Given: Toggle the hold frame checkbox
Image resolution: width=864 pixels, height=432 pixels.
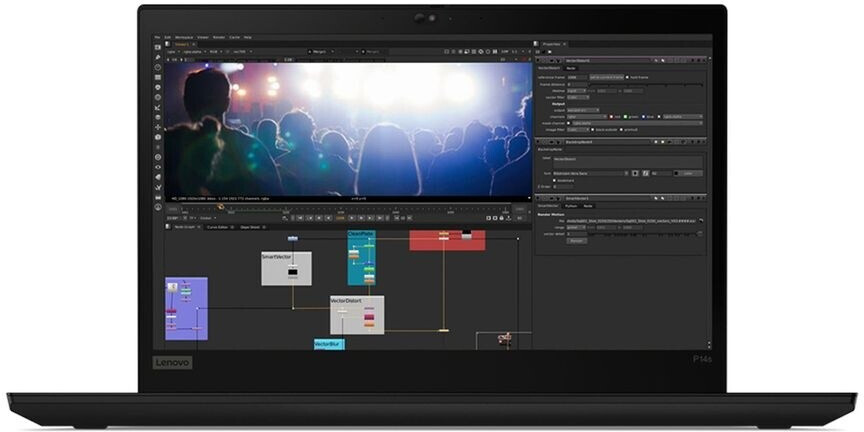Looking at the screenshot, I should 629,76.
